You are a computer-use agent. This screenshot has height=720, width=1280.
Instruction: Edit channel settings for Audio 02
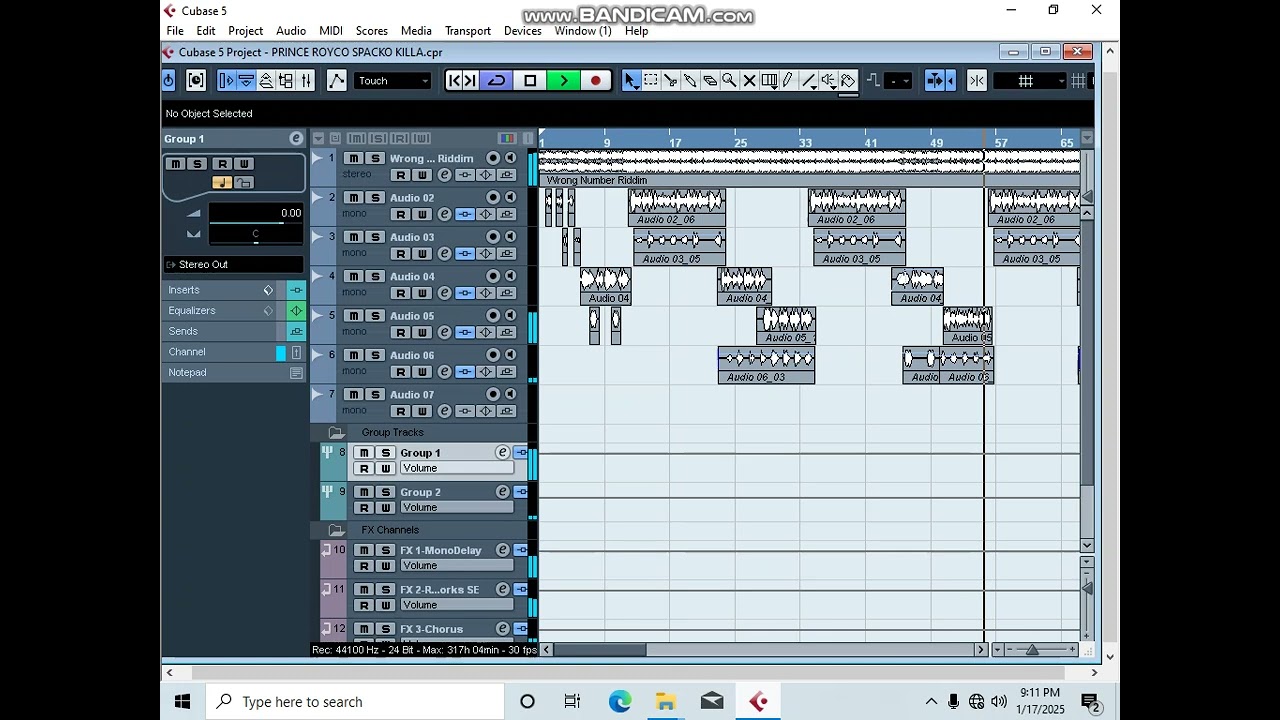tap(444, 214)
